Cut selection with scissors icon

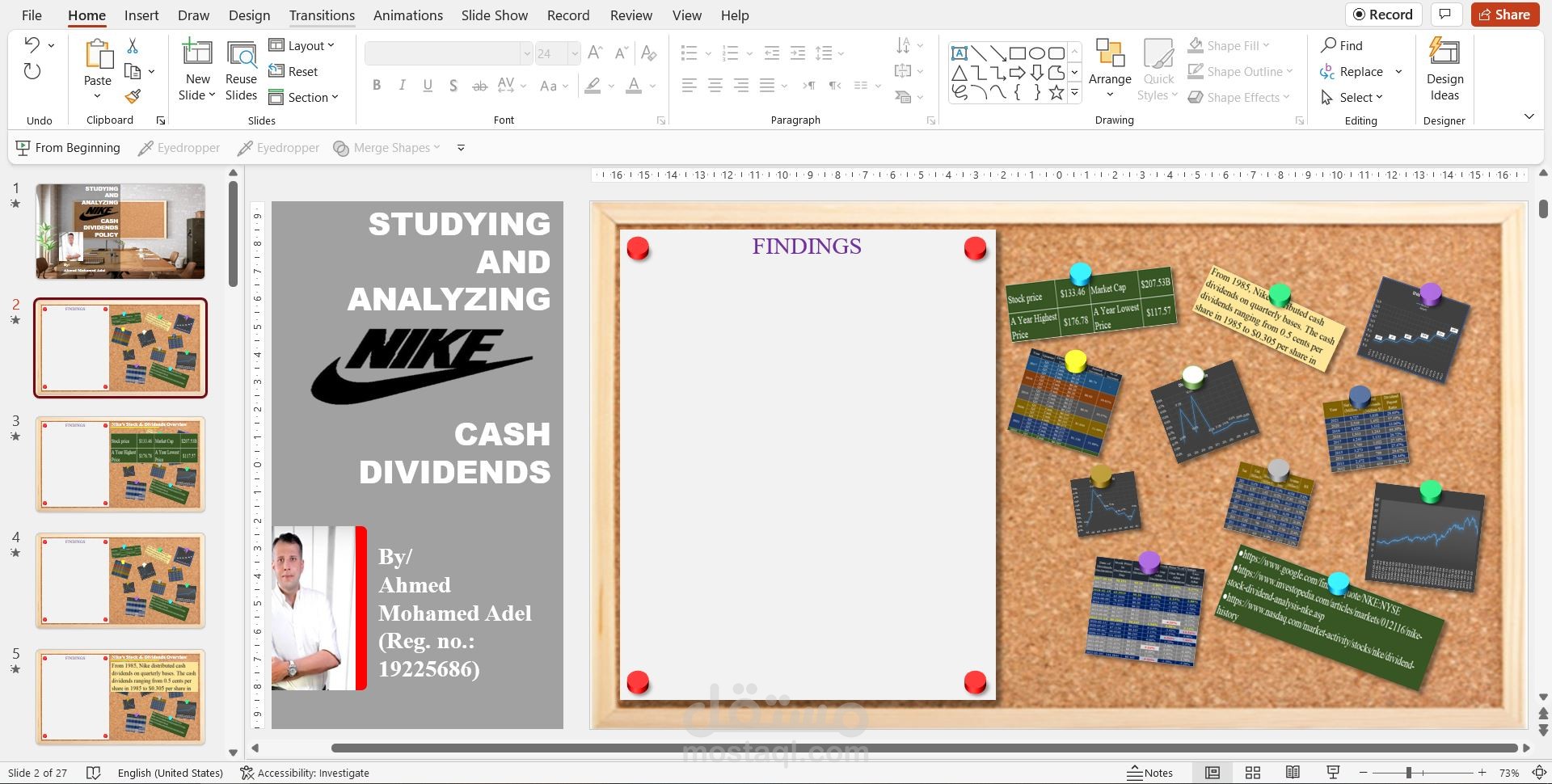133,46
